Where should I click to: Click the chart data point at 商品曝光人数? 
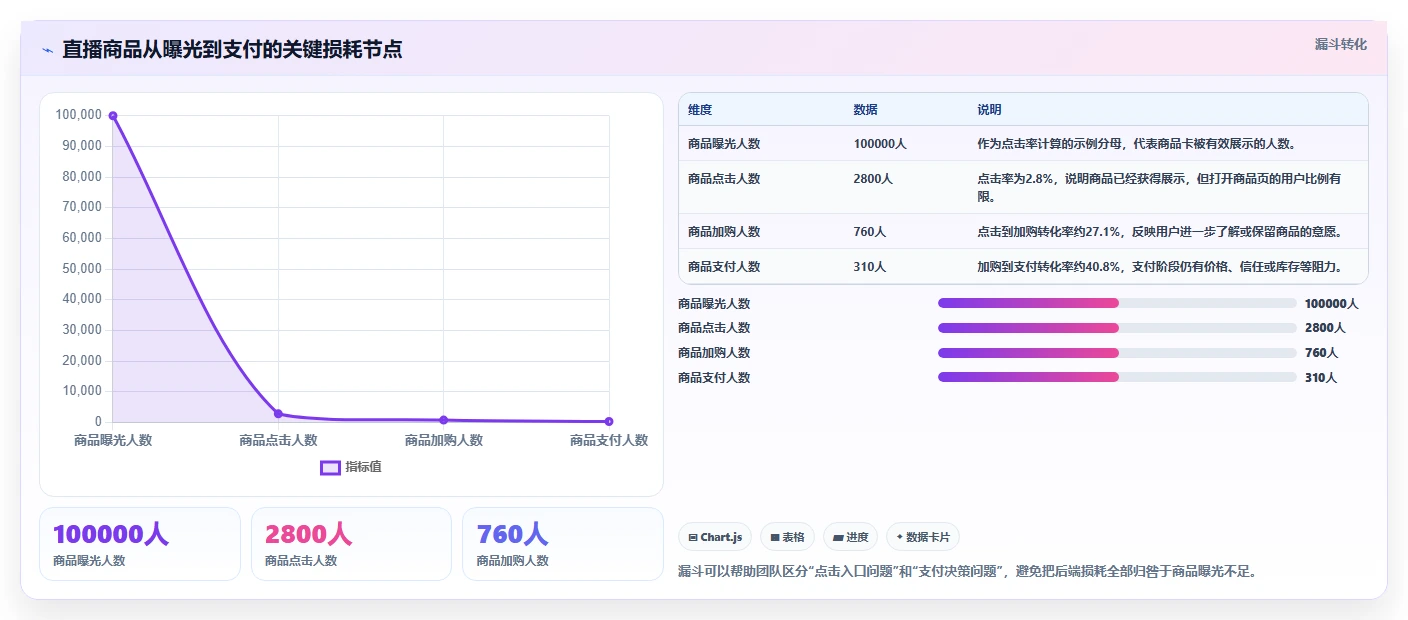tap(113, 116)
